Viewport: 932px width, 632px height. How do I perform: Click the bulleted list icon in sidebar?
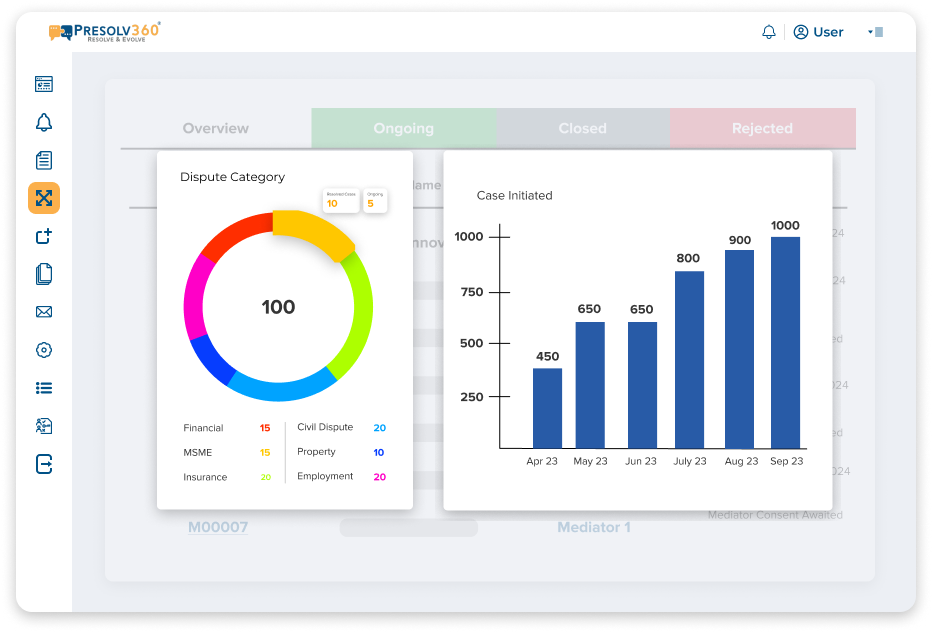pos(44,388)
